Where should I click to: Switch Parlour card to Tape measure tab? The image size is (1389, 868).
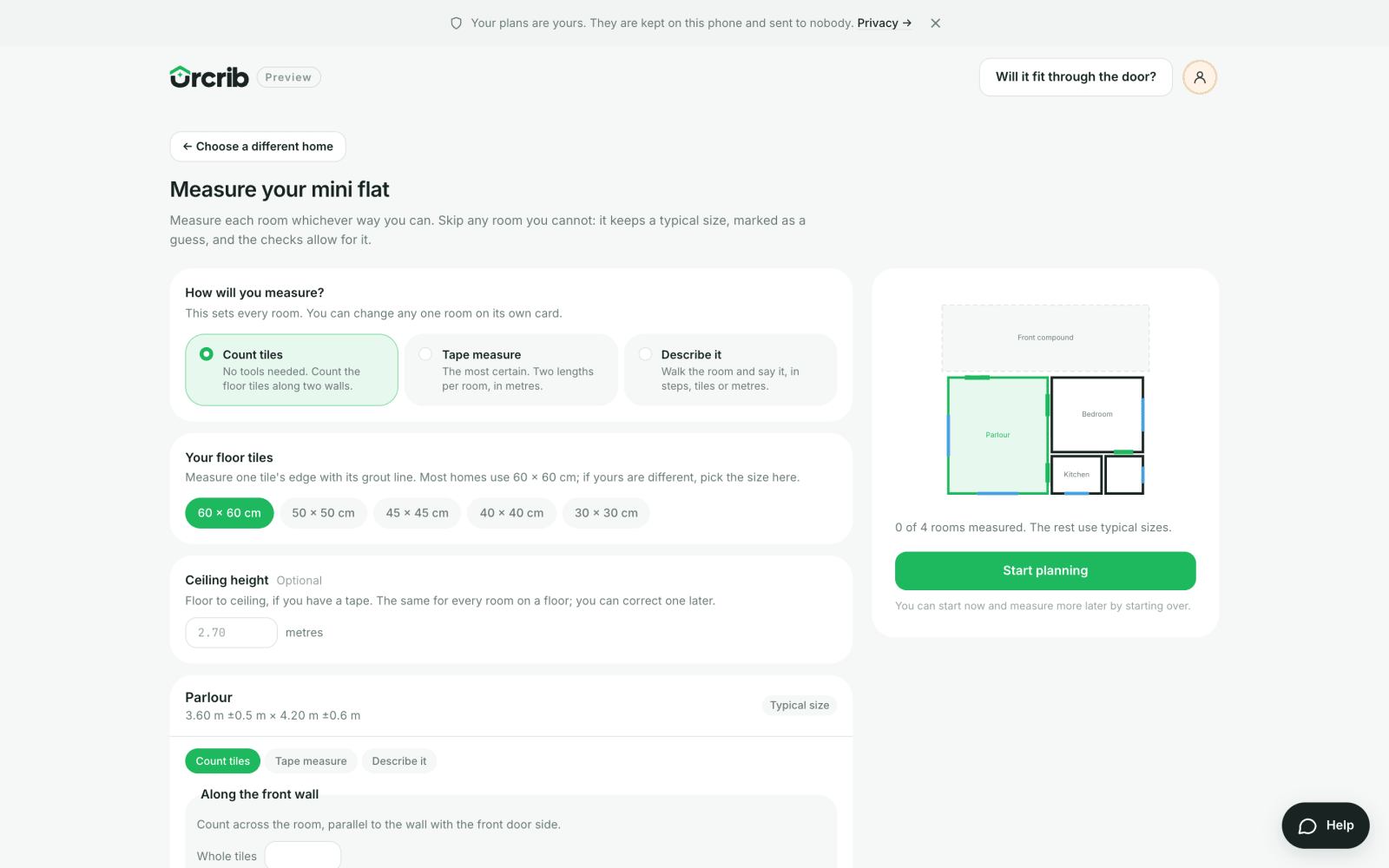(311, 761)
